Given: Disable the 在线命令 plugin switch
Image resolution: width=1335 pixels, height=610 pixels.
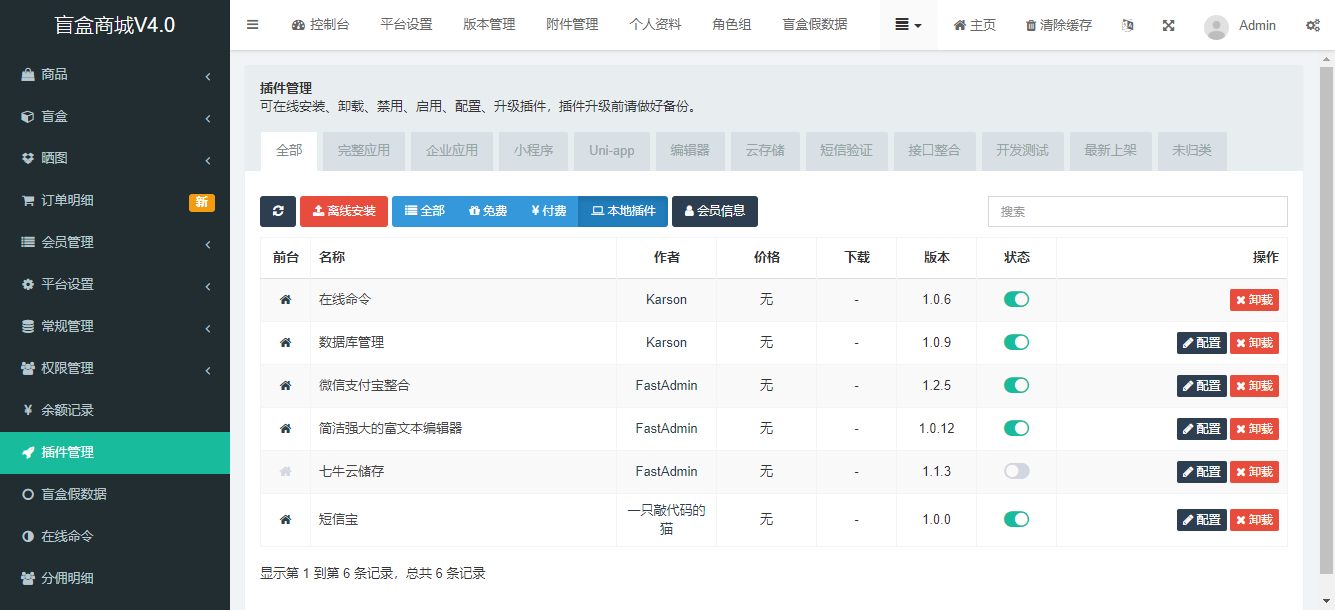Looking at the screenshot, I should coord(1016,299).
